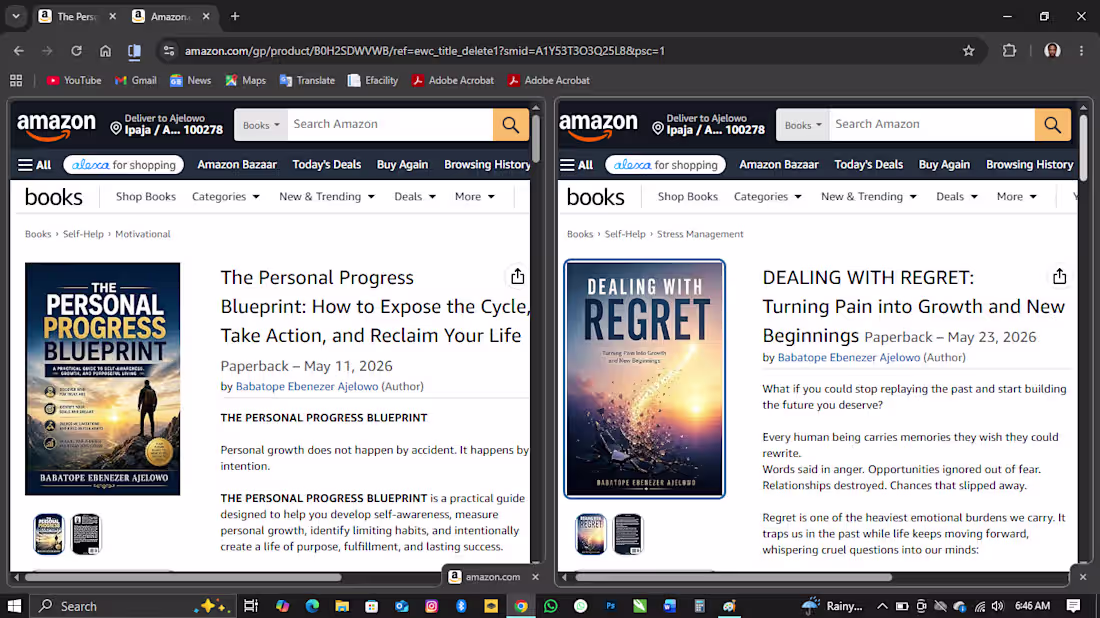Open Amazon Bazaar in the right pane
The height and width of the screenshot is (618, 1100).
[779, 165]
